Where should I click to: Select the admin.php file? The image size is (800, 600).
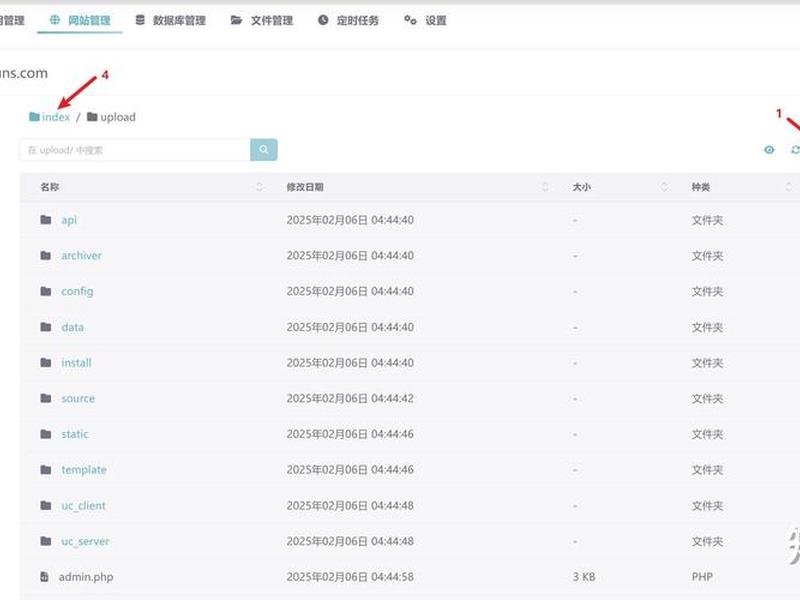[x=86, y=577]
